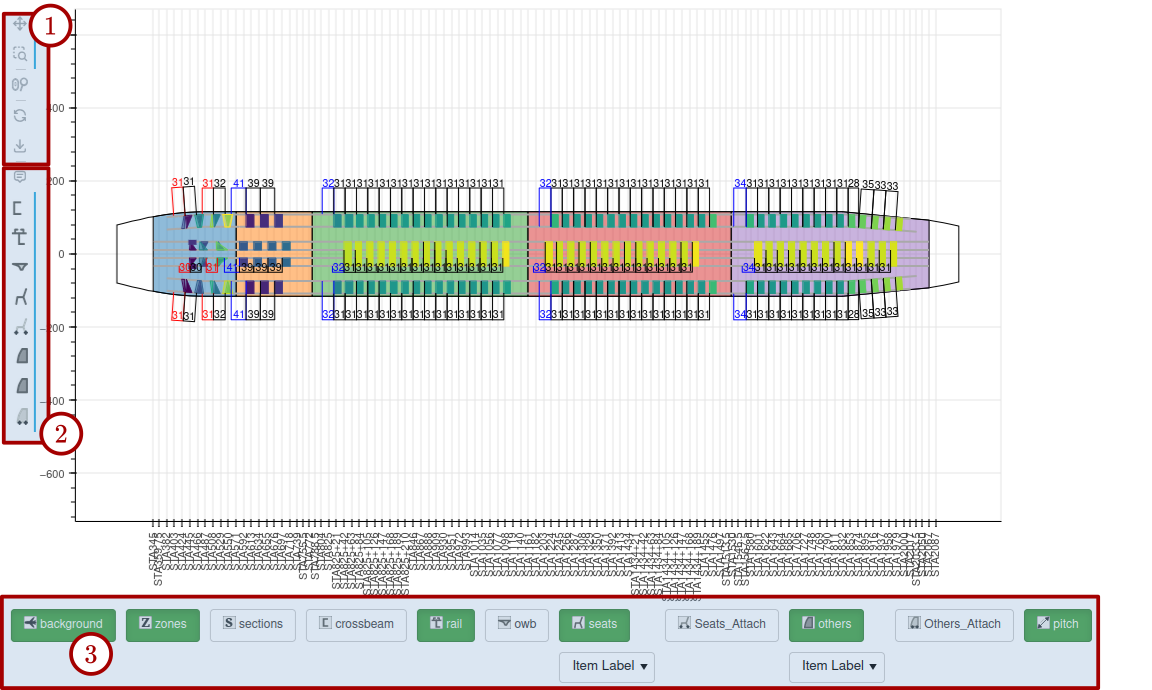Viewport: 1152px width, 690px height.
Task: Click the owb triangle icon in the sidebar
Action: point(20,268)
